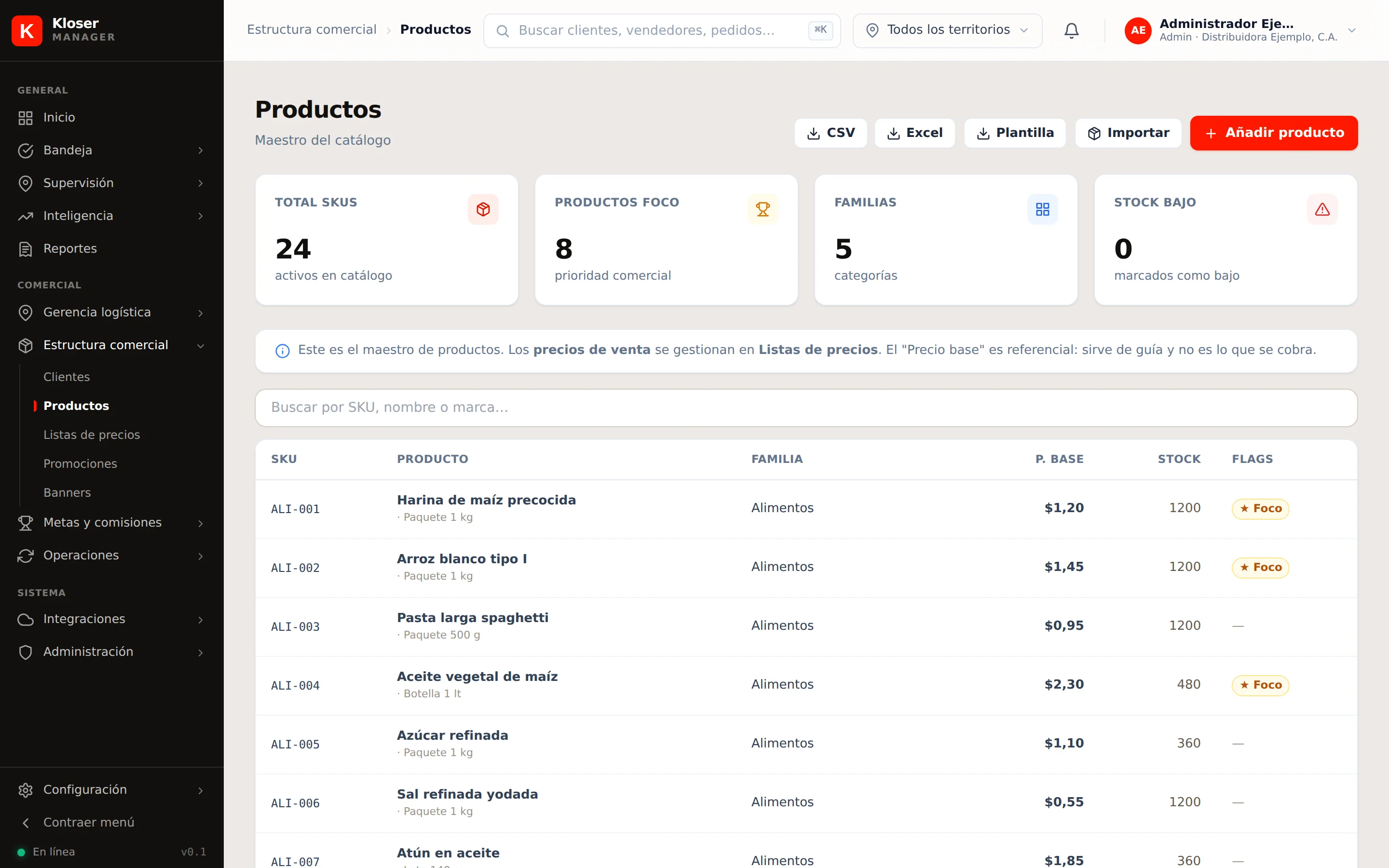
Task: Click the Integraciones cloud icon
Action: [x=25, y=620]
